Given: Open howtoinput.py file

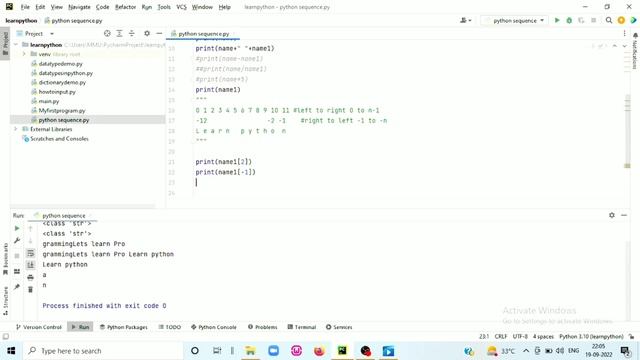Looking at the screenshot, I should click(x=57, y=92).
